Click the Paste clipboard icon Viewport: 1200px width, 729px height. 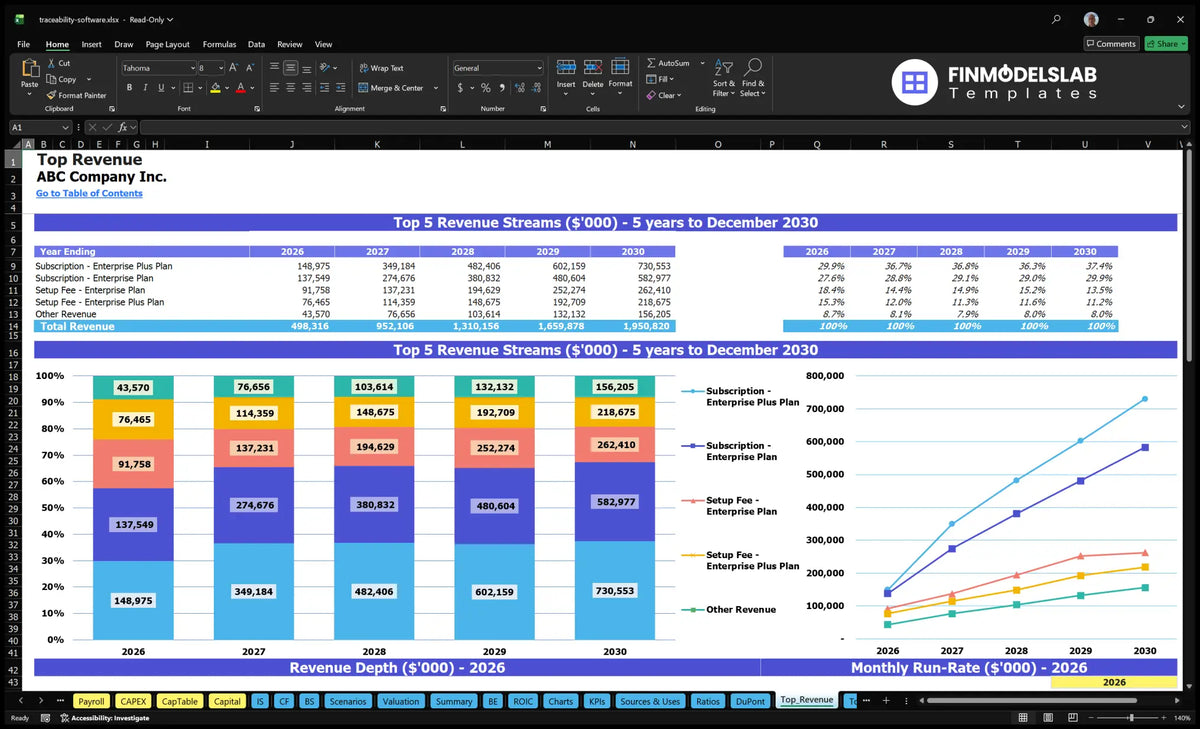pyautogui.click(x=29, y=70)
